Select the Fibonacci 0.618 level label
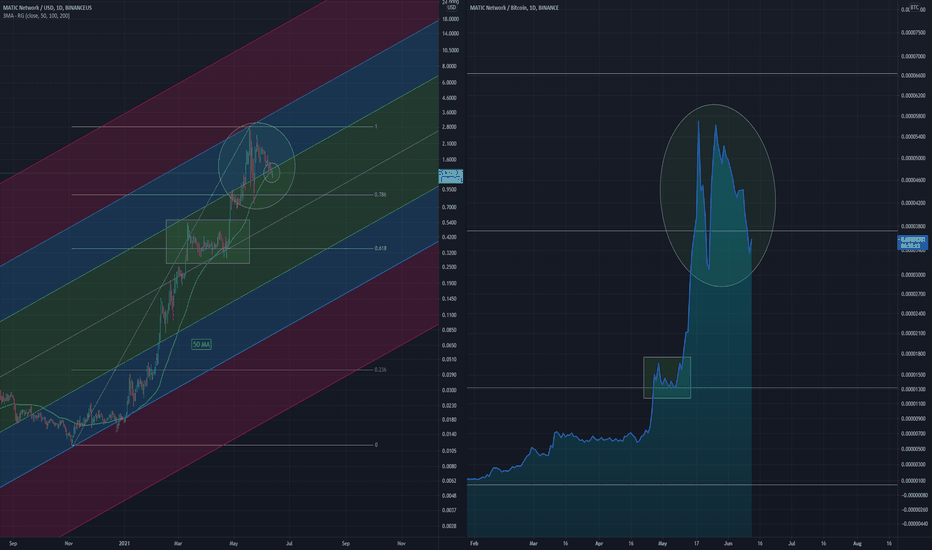932x550 pixels. (x=380, y=248)
